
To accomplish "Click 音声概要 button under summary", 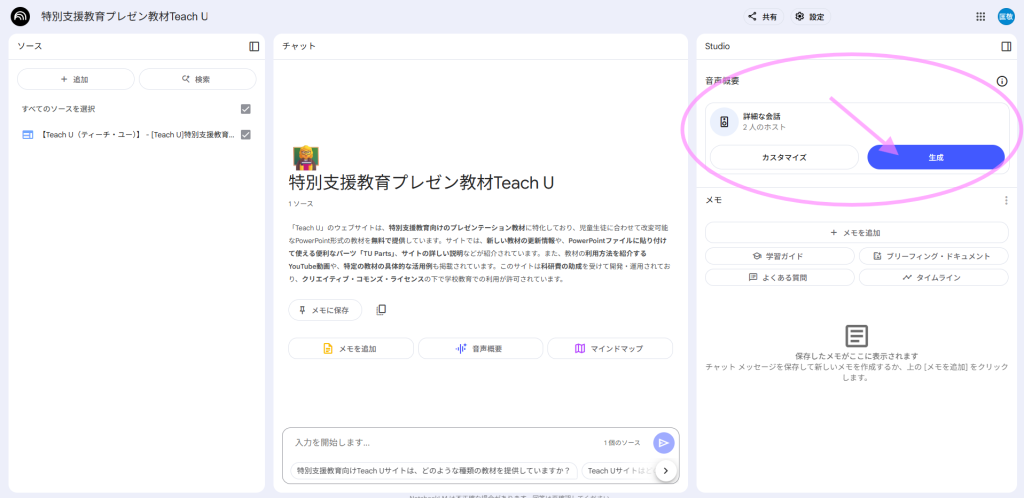I will tap(480, 349).
